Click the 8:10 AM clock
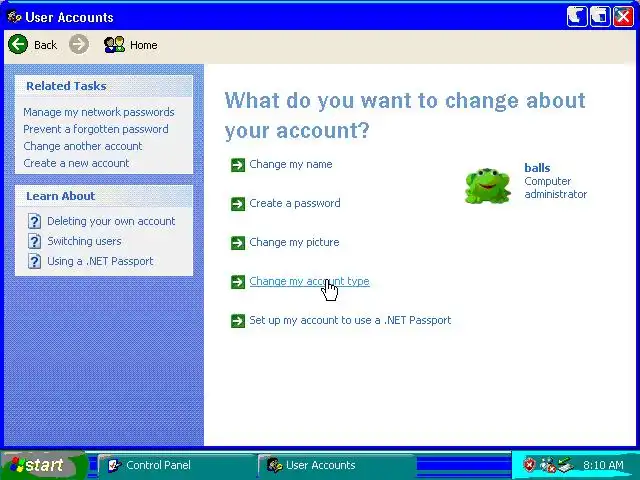 pos(603,465)
